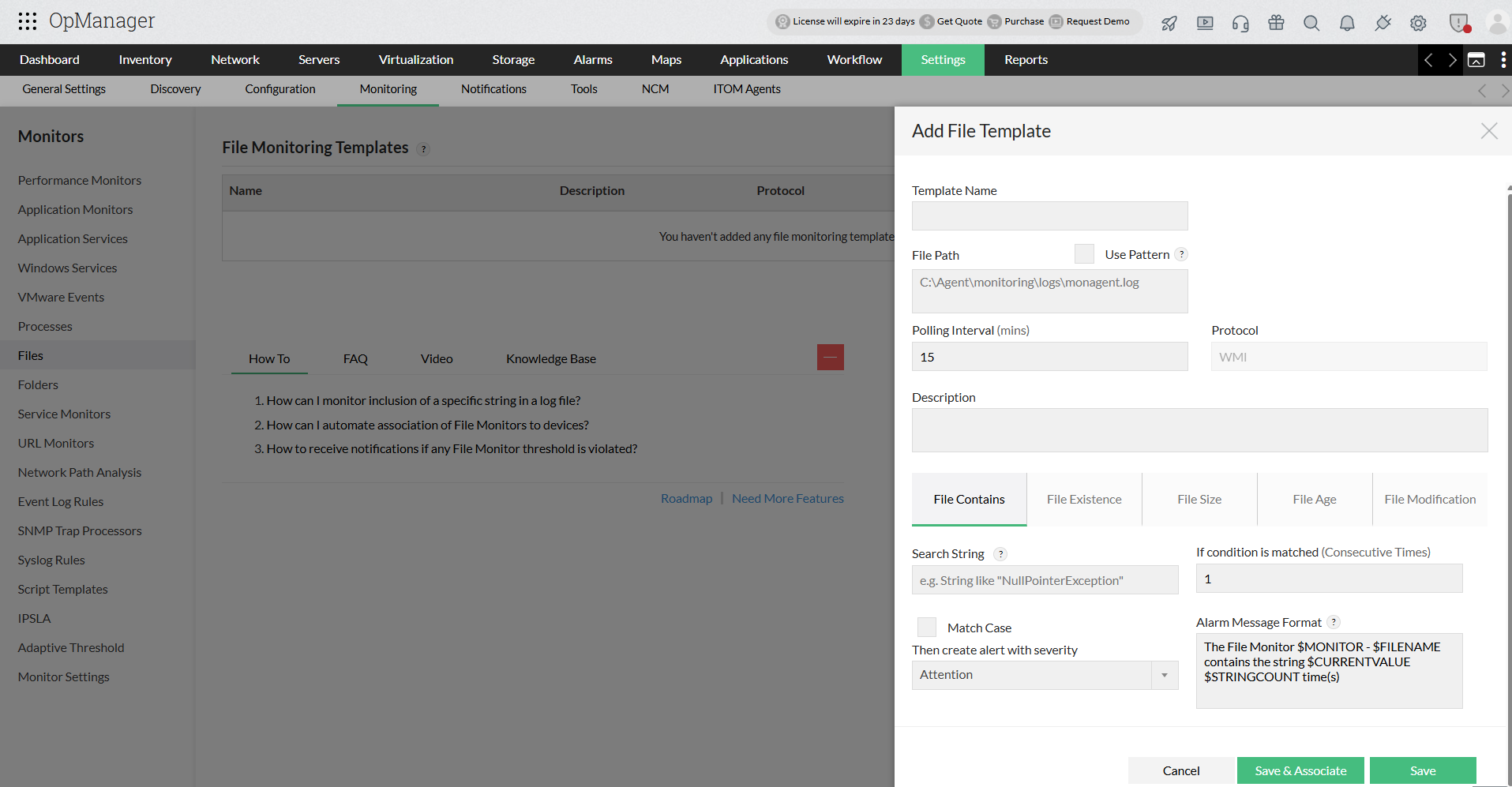This screenshot has height=787, width=1512.
Task: Select the File Contains tab
Action: pos(969,499)
